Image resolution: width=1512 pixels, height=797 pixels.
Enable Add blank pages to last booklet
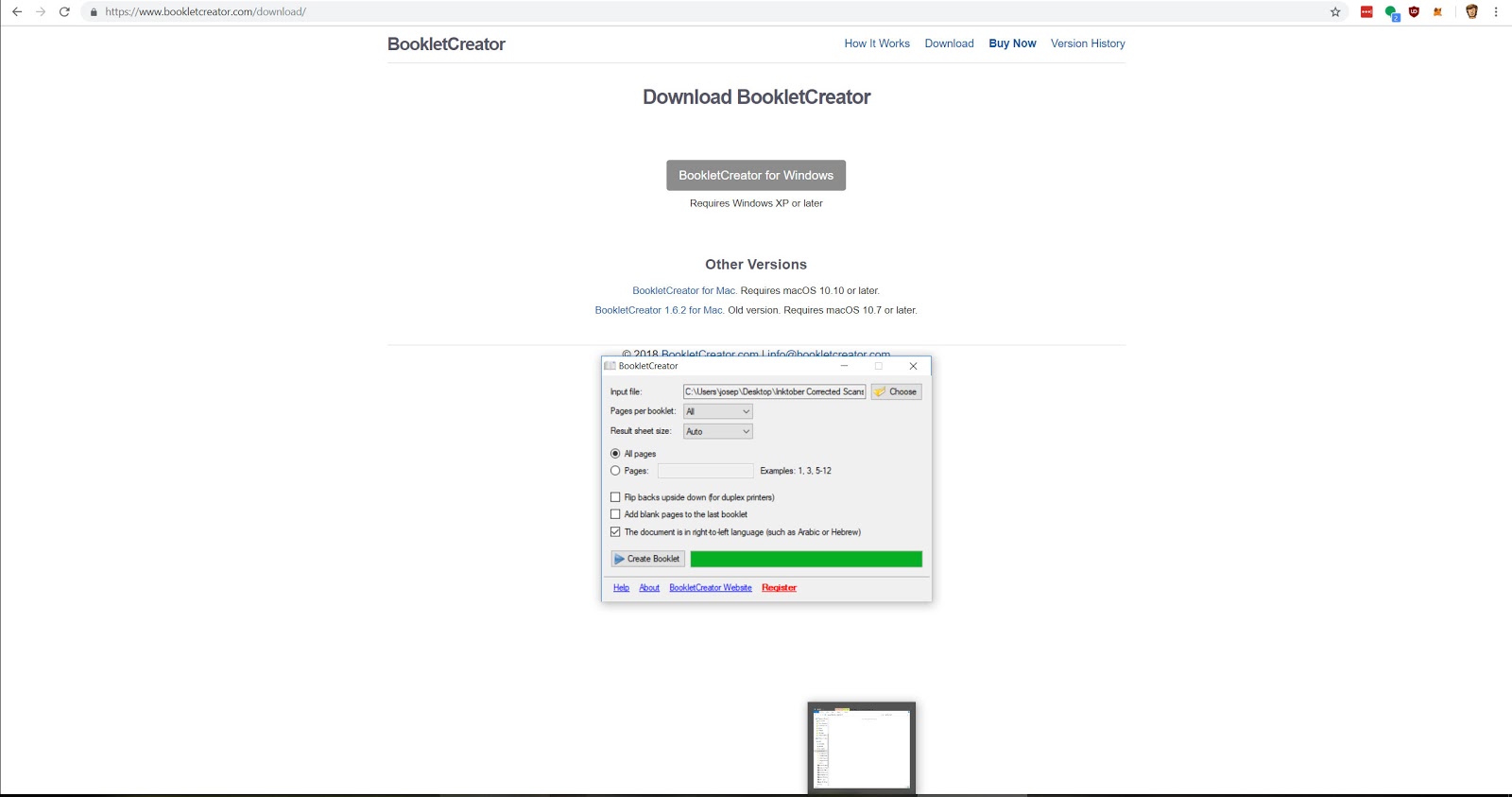tap(615, 514)
